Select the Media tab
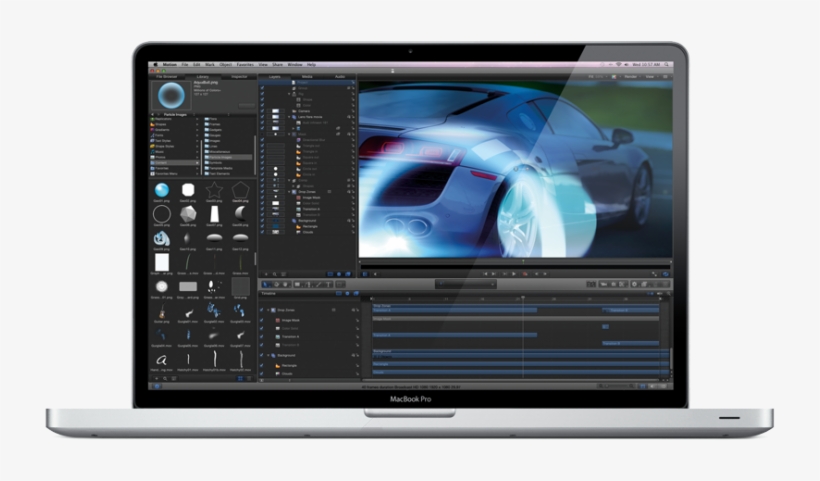Viewport: 820px width, 481px height. point(307,76)
